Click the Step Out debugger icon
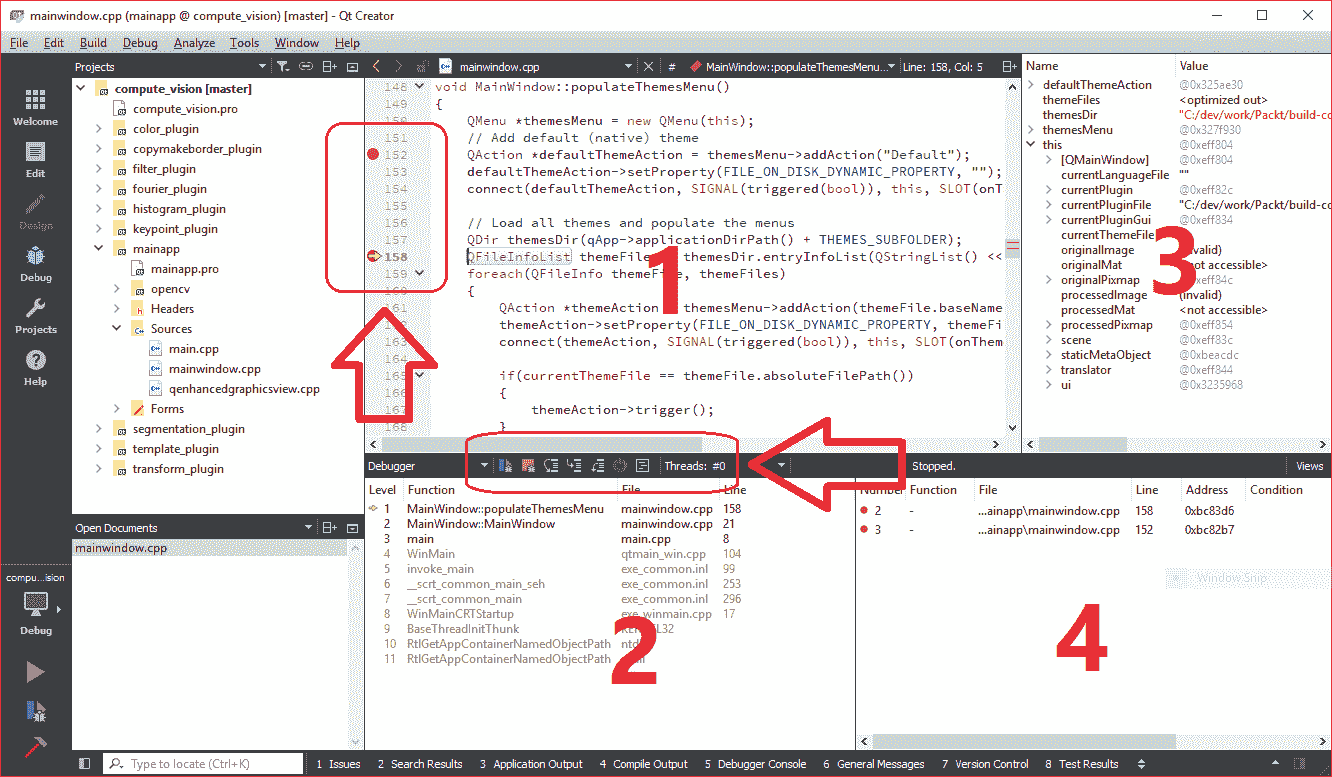 coord(597,466)
